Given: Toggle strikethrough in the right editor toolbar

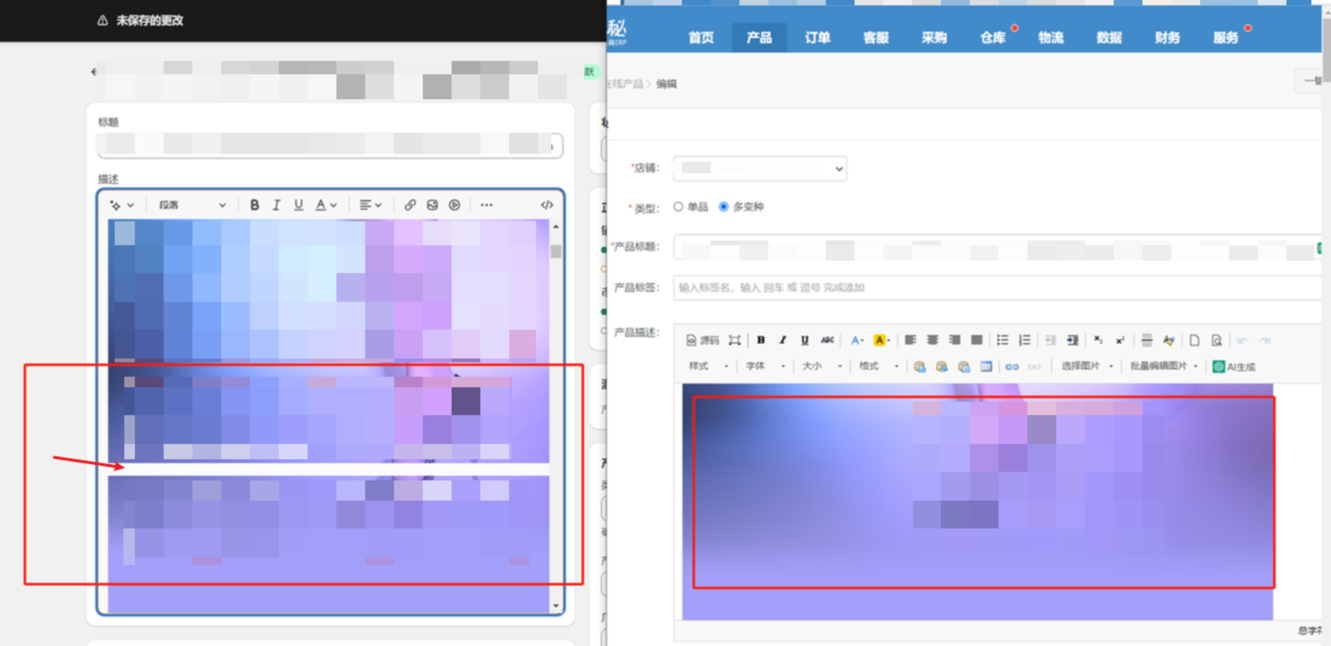Looking at the screenshot, I should 827,340.
